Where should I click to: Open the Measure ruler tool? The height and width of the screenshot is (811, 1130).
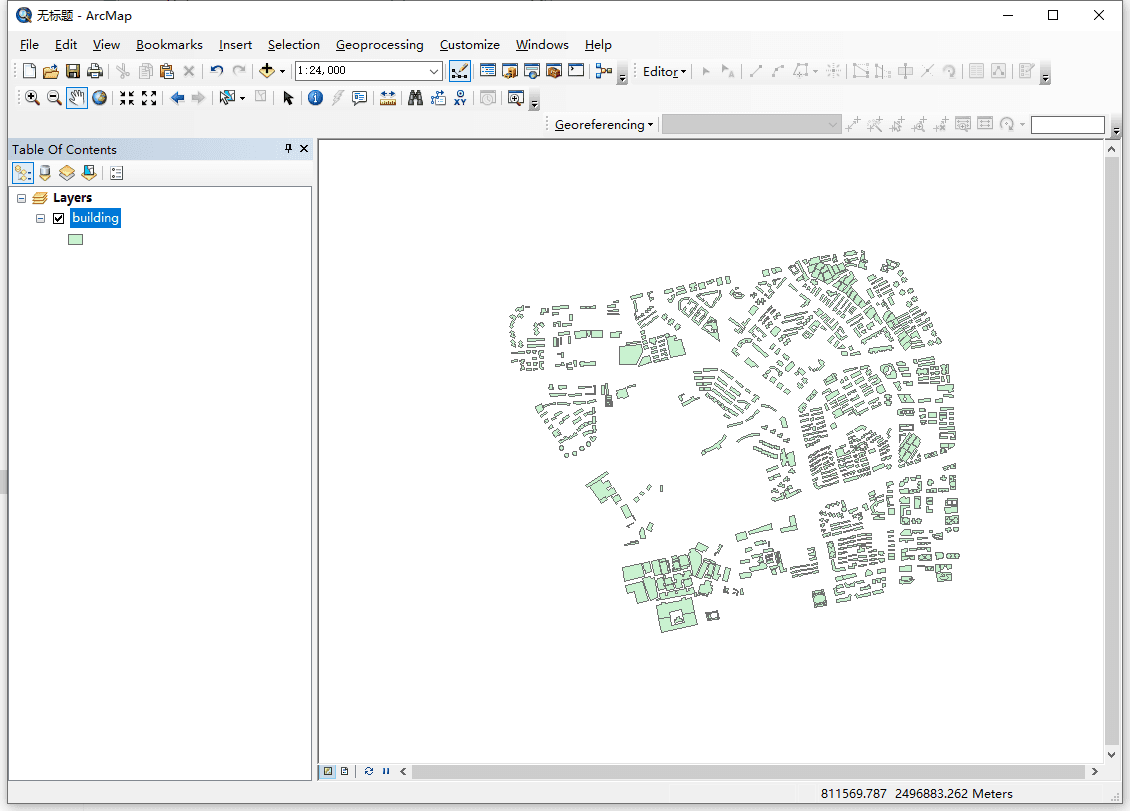[388, 98]
